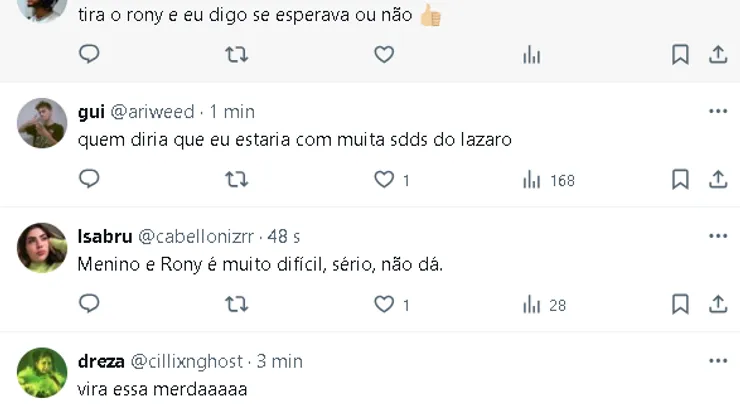Open more options on dreza's tweet
This screenshot has height=416, width=740.
(x=718, y=360)
